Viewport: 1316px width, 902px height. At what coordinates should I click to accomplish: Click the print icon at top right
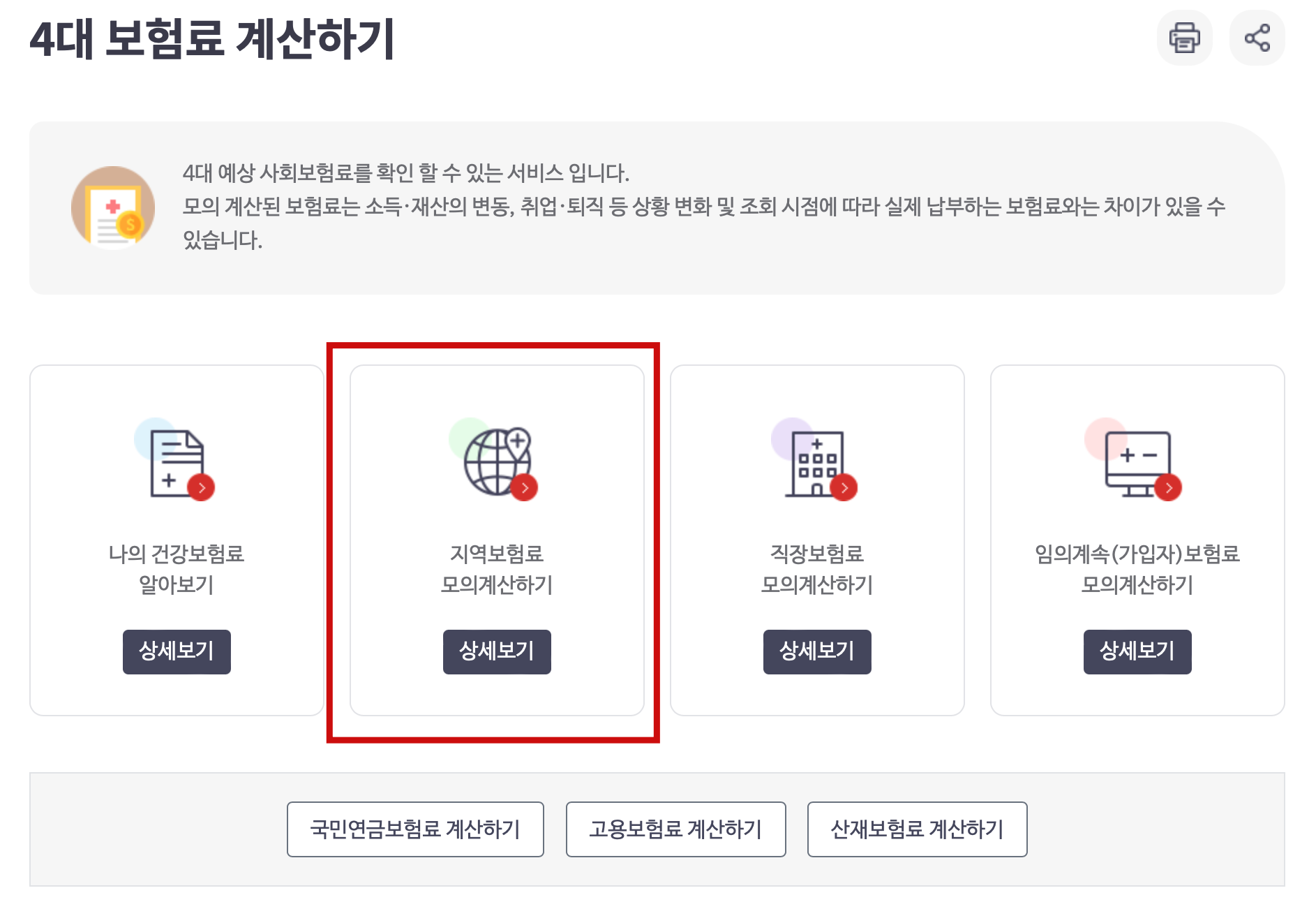coord(1184,38)
